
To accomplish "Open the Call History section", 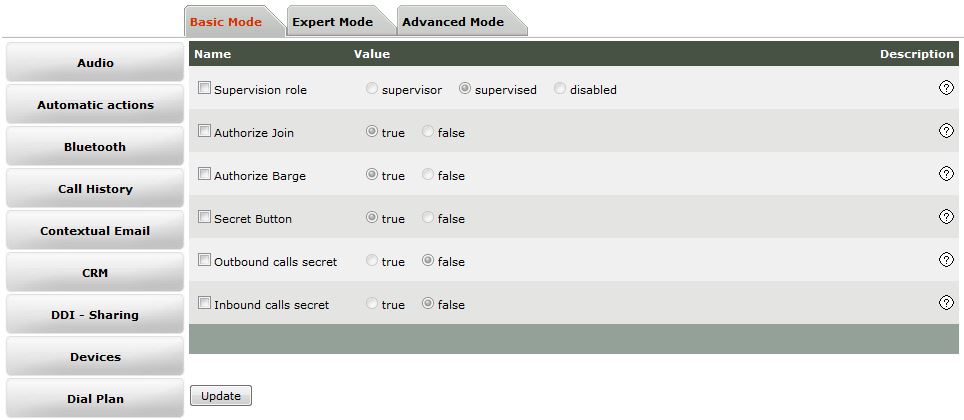I will click(x=95, y=188).
